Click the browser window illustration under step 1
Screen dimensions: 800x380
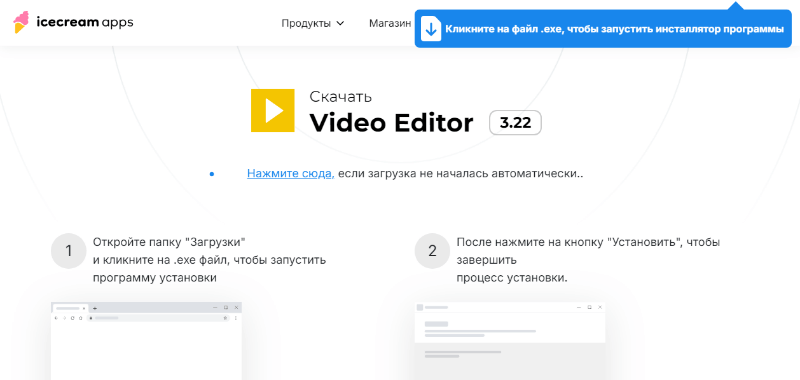146,341
